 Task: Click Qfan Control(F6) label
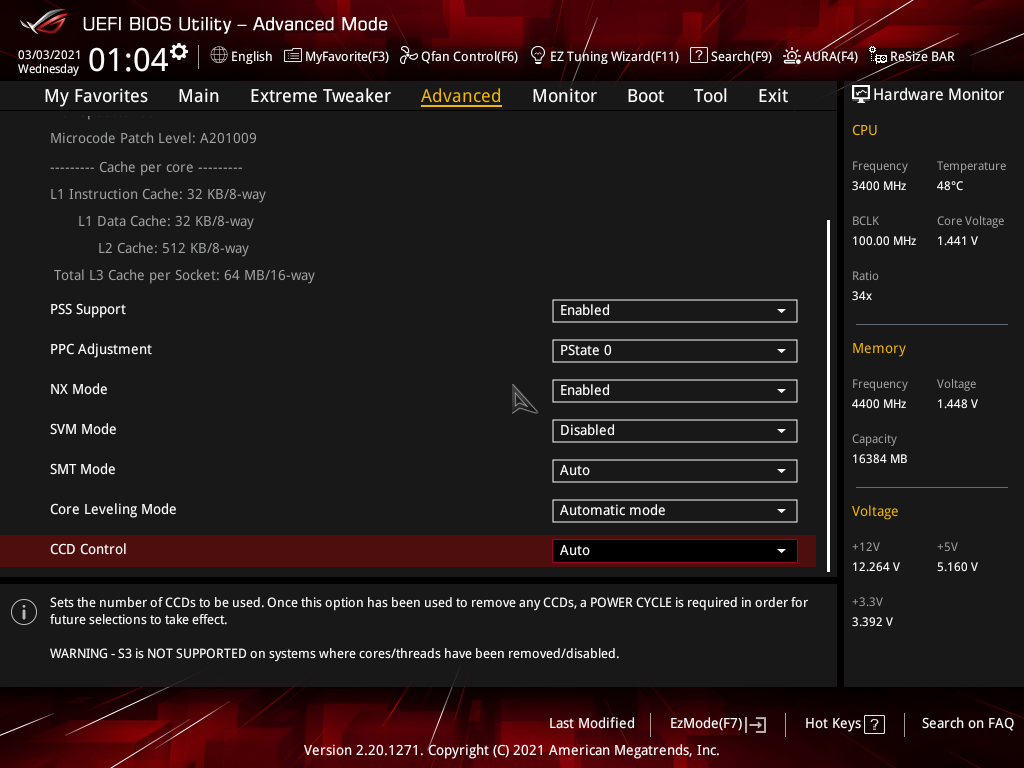point(470,56)
